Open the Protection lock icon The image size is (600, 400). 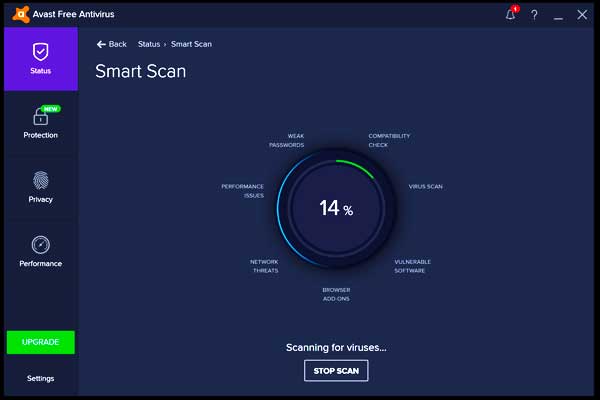(x=41, y=117)
